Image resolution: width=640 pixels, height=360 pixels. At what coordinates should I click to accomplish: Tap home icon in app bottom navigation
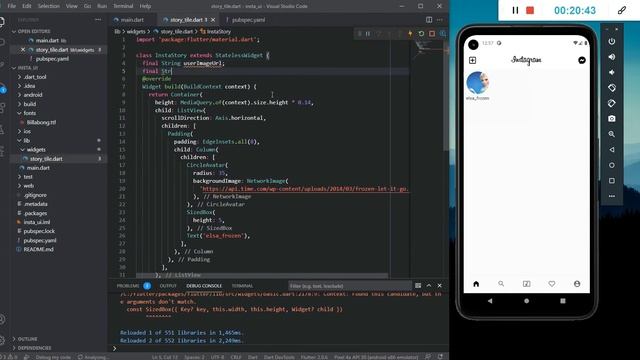click(476, 284)
